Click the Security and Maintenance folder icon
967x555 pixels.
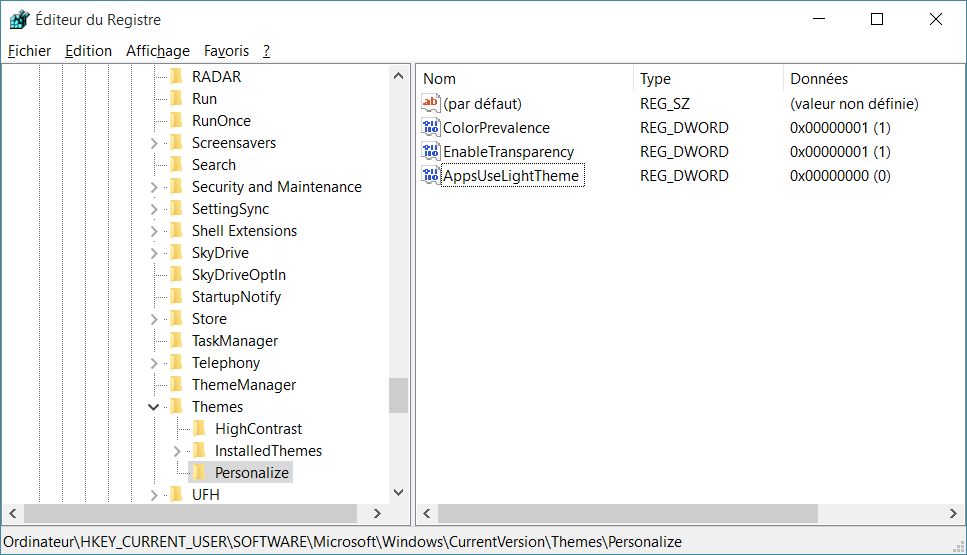(x=176, y=186)
